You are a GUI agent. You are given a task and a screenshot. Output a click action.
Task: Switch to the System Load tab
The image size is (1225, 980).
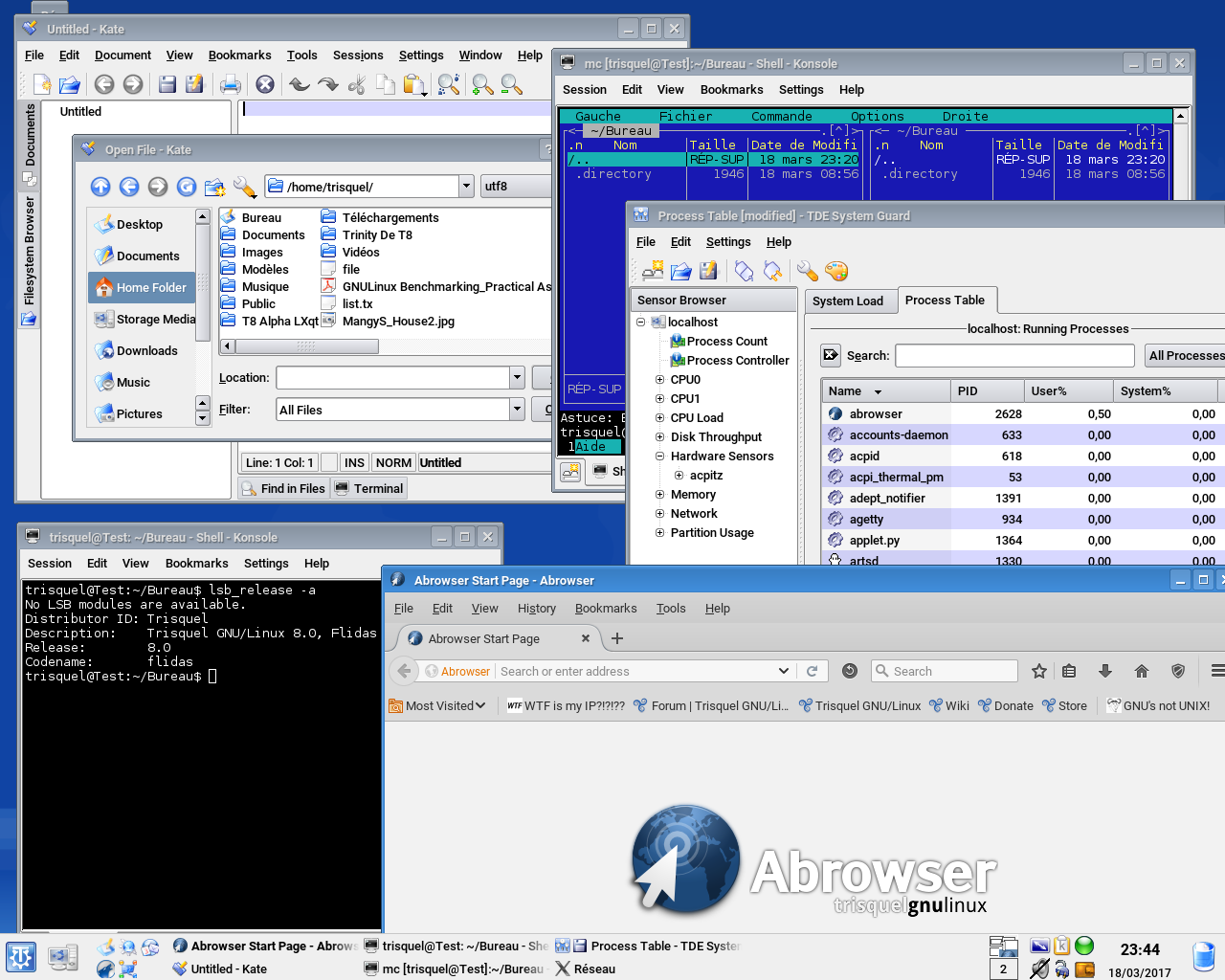(848, 301)
